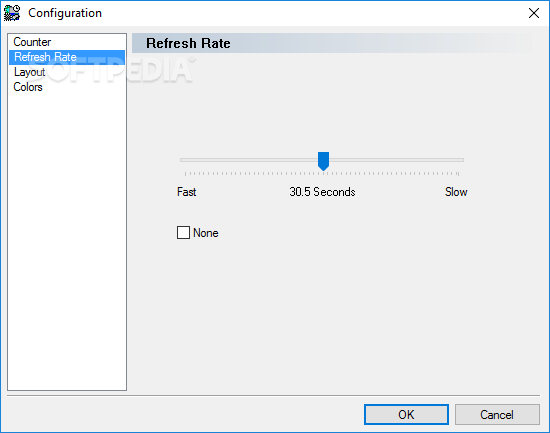Click the Slow label under slider

[x=456, y=192]
